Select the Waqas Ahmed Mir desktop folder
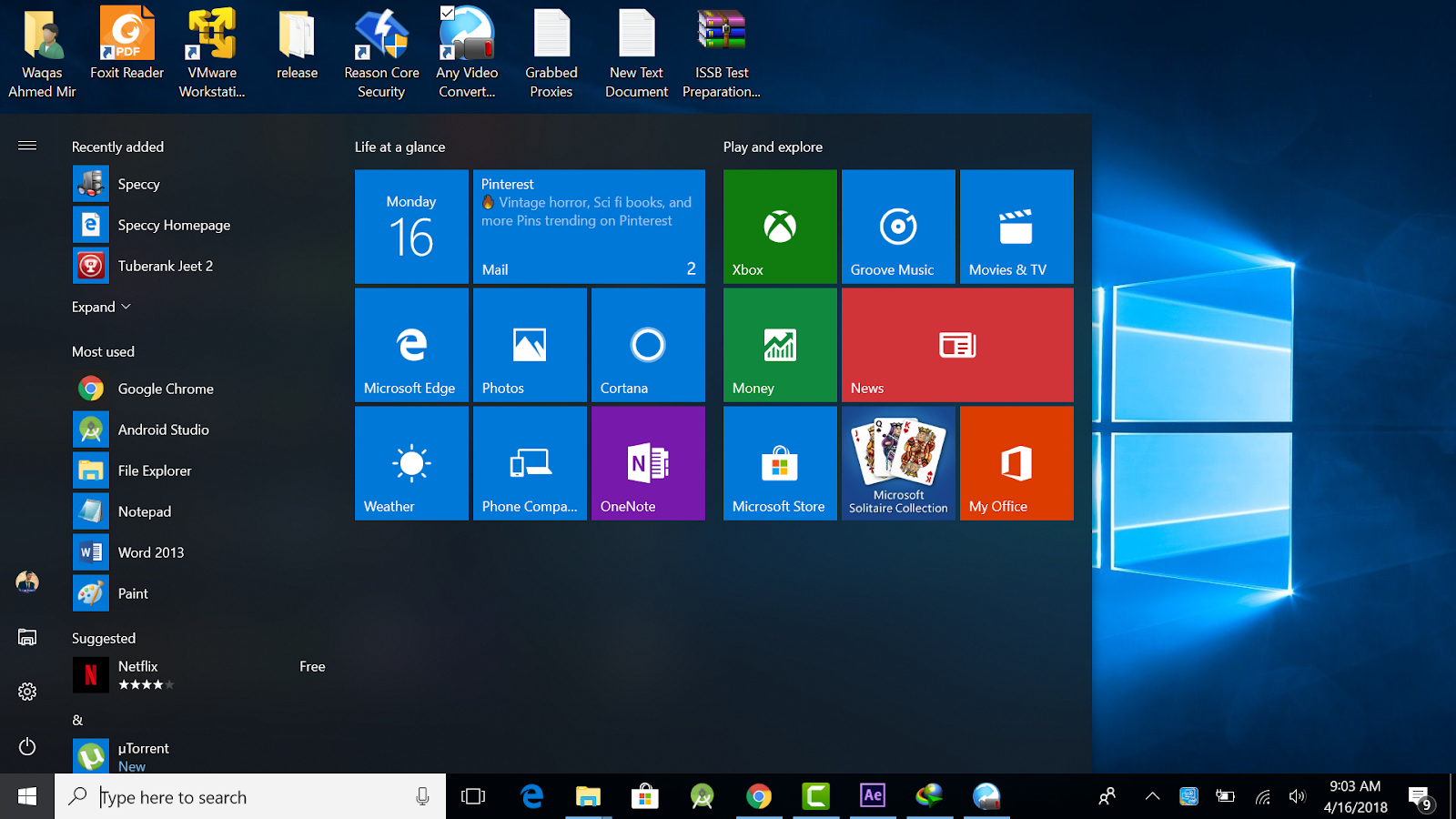This screenshot has width=1456, height=819. click(x=42, y=52)
